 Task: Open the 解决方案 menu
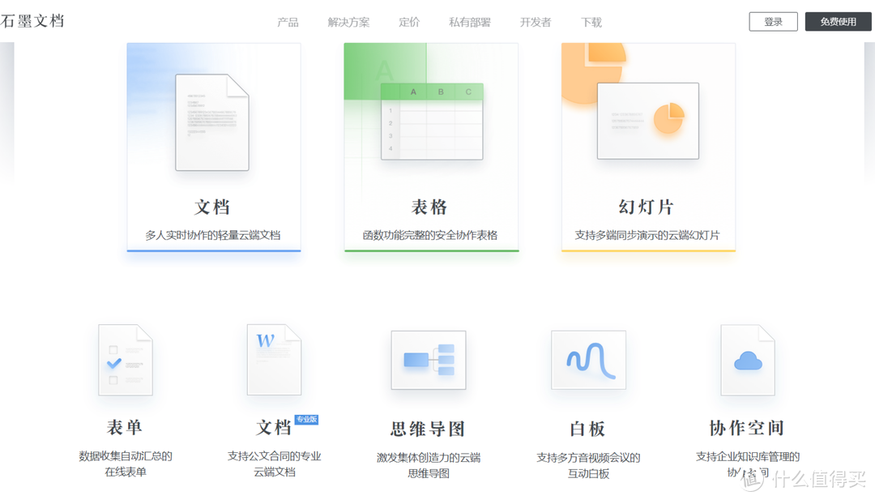348,22
